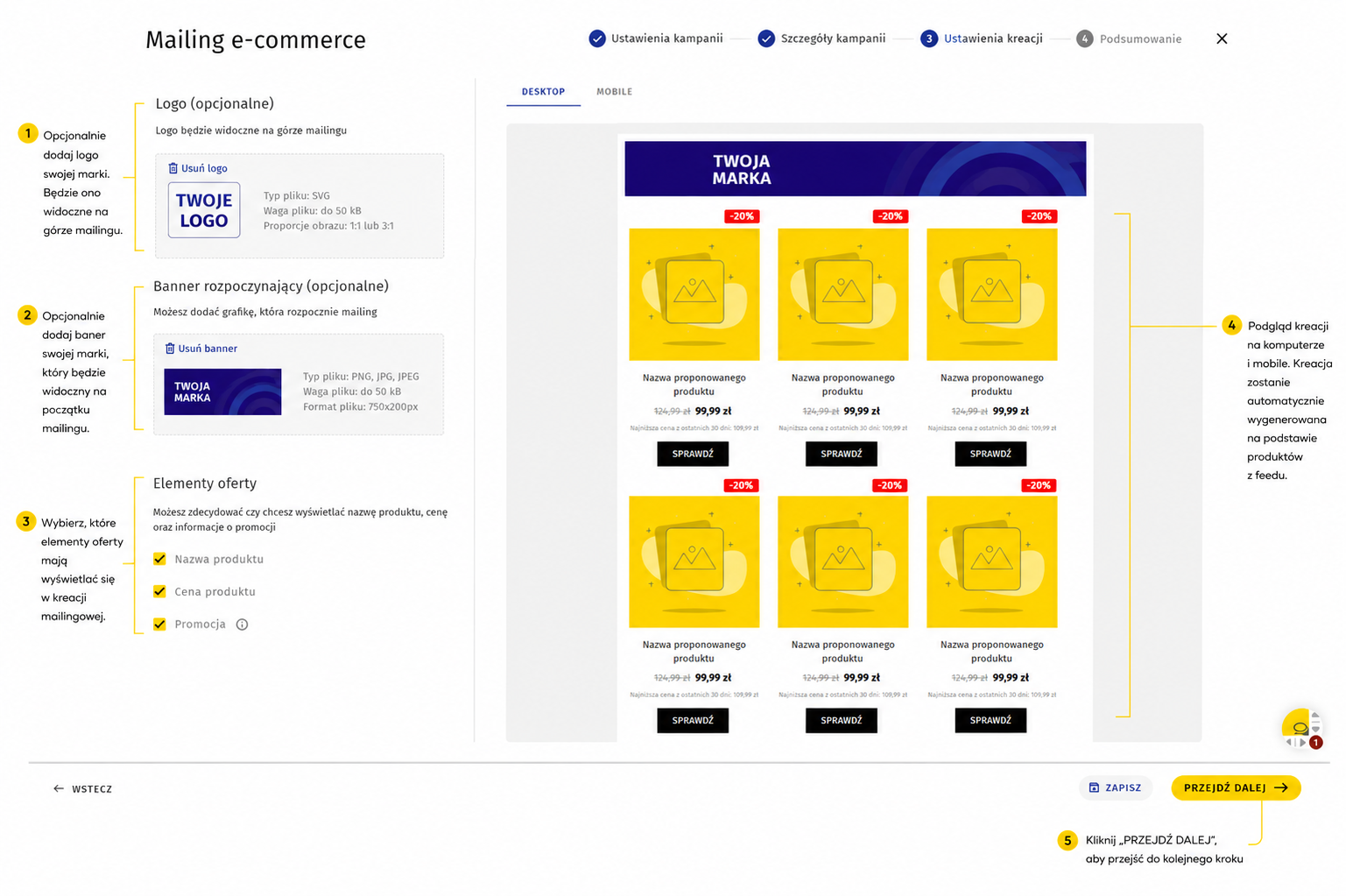Click the ZAPISZ button
This screenshot has width=1346, height=896.
tap(1115, 787)
